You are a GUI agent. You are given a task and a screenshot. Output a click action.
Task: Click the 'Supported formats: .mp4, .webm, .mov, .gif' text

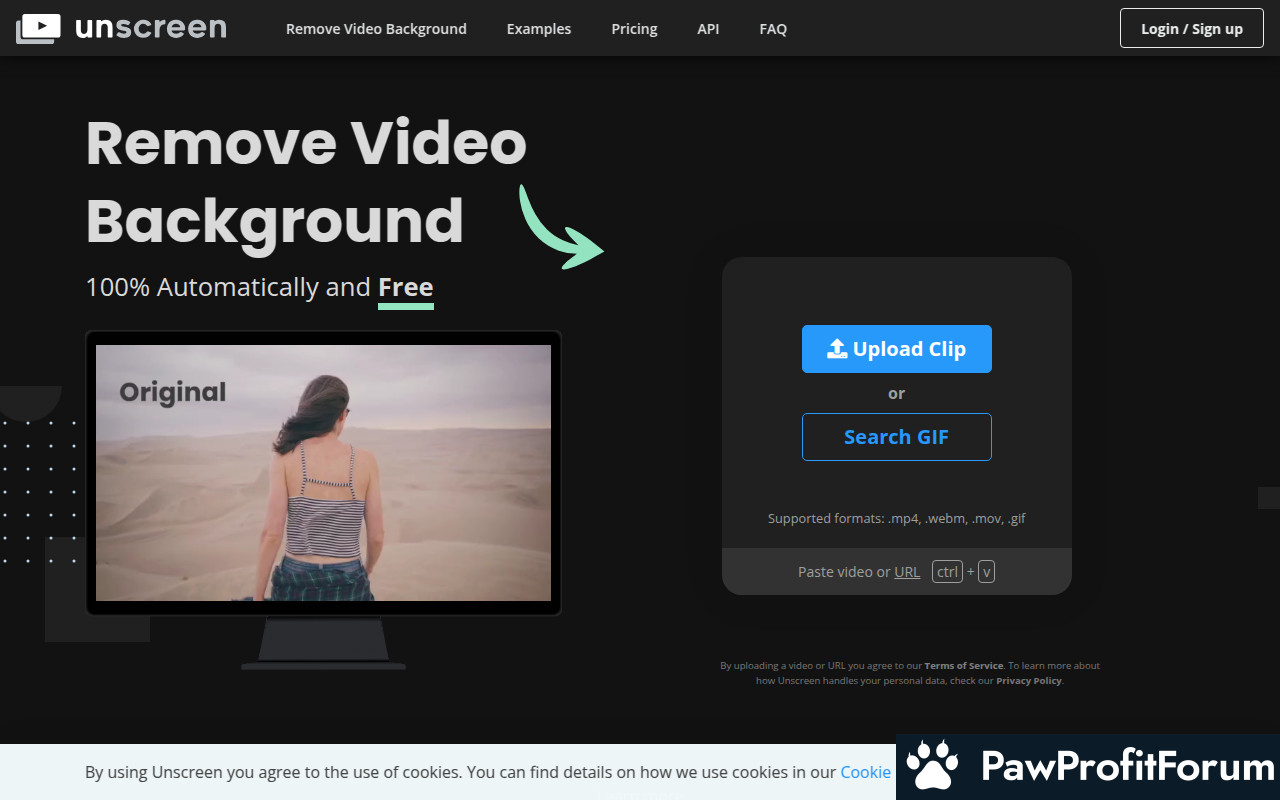[x=897, y=519]
